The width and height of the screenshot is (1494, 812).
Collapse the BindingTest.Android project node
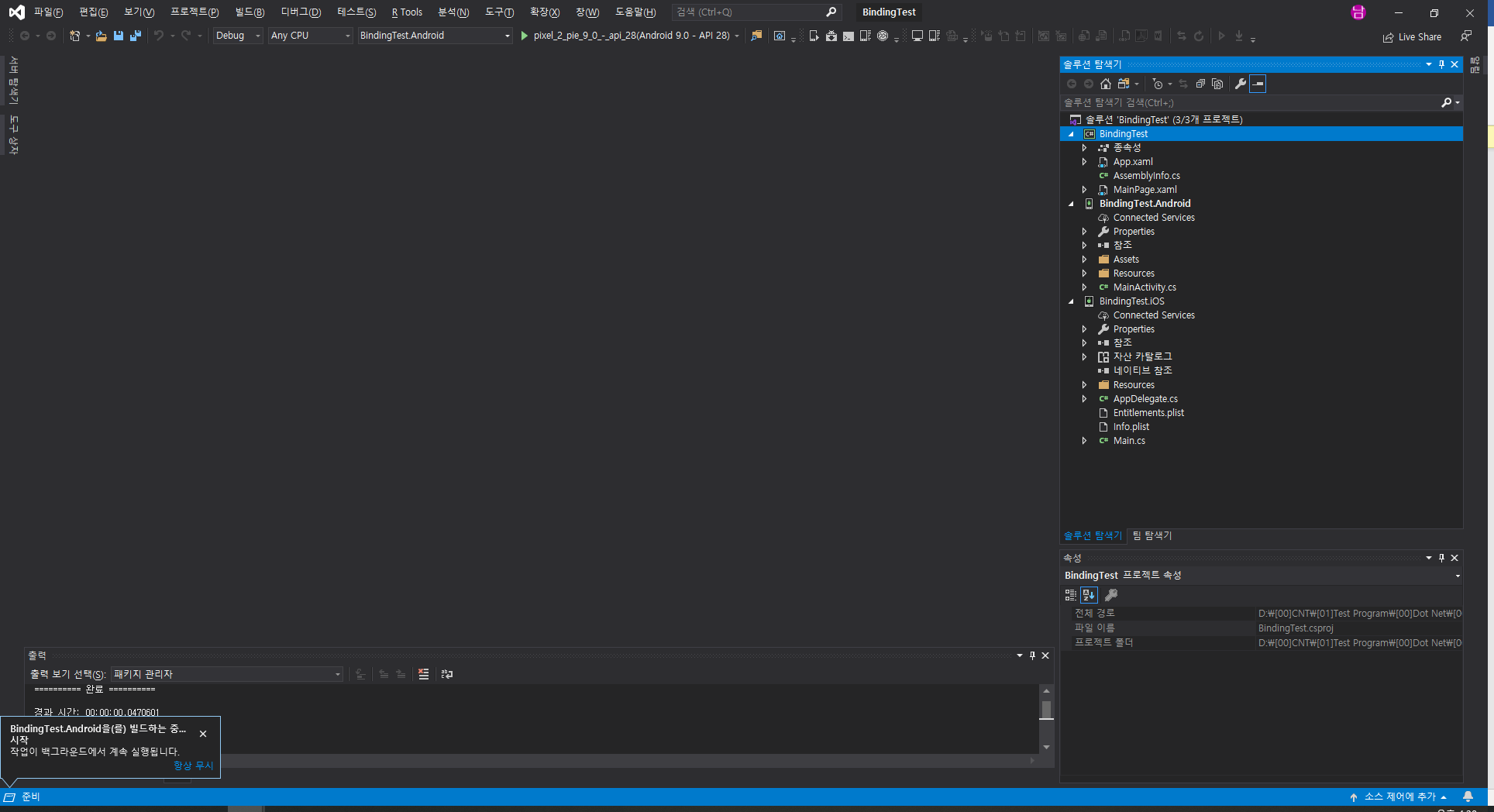tap(1072, 204)
